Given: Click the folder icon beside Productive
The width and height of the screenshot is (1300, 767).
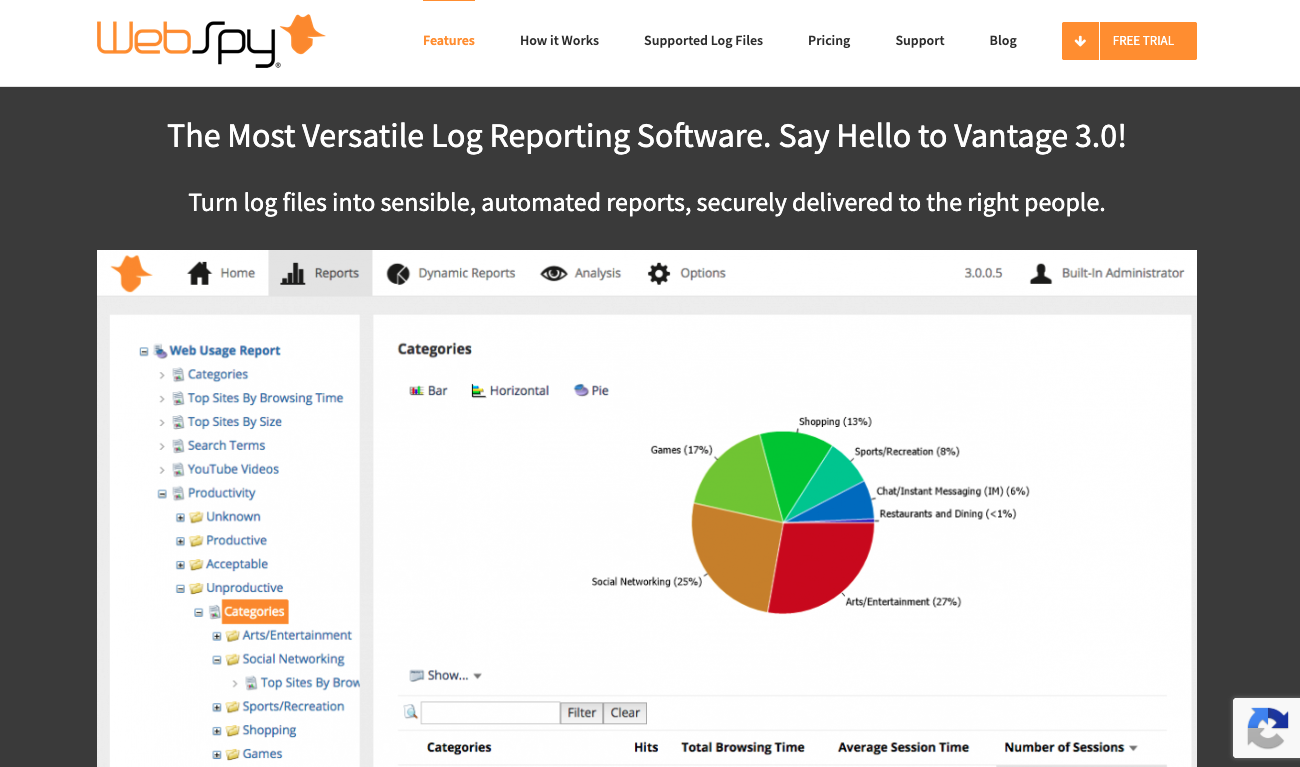Looking at the screenshot, I should click(x=197, y=541).
